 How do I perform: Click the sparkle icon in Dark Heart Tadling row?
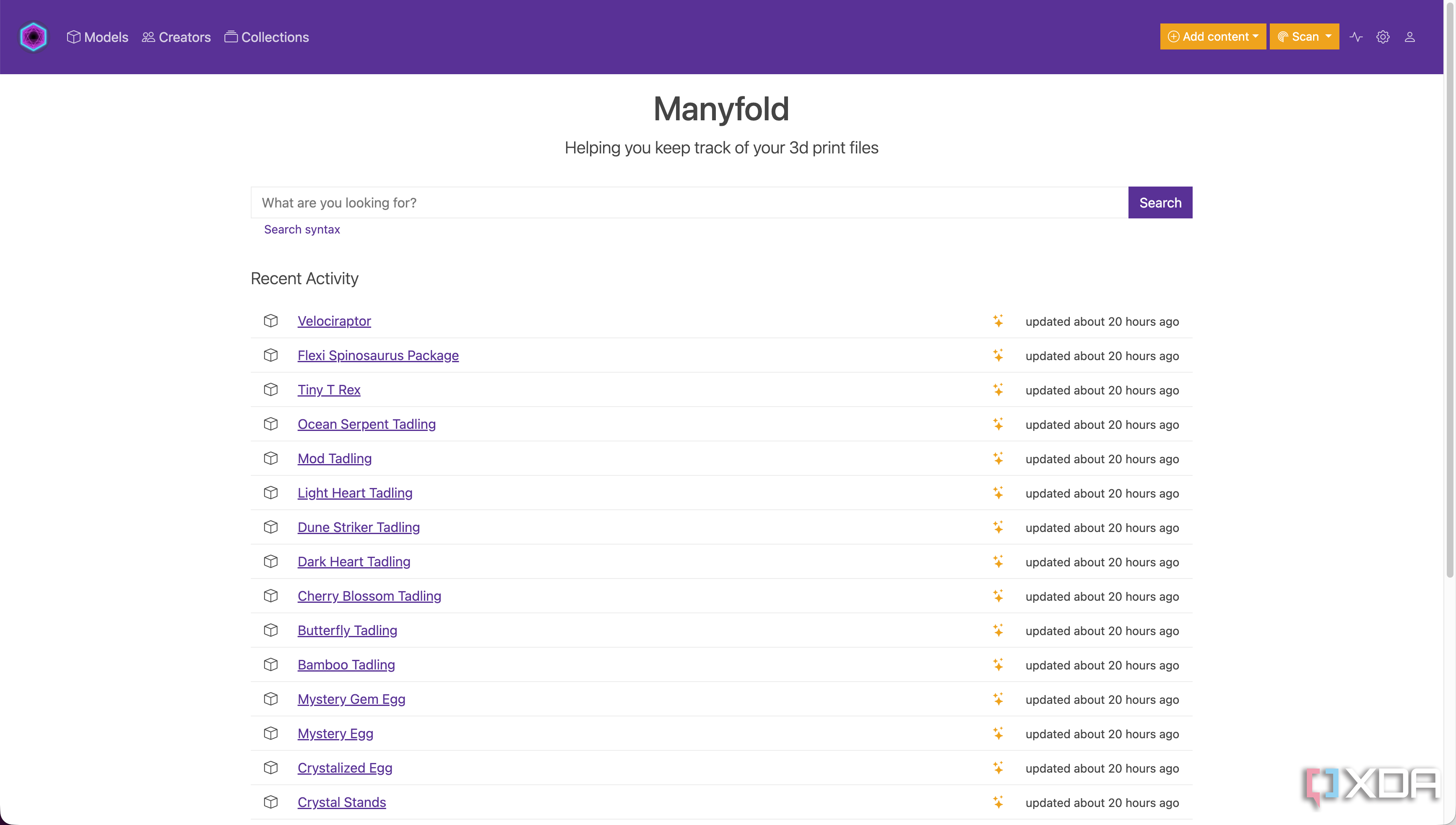(x=998, y=561)
